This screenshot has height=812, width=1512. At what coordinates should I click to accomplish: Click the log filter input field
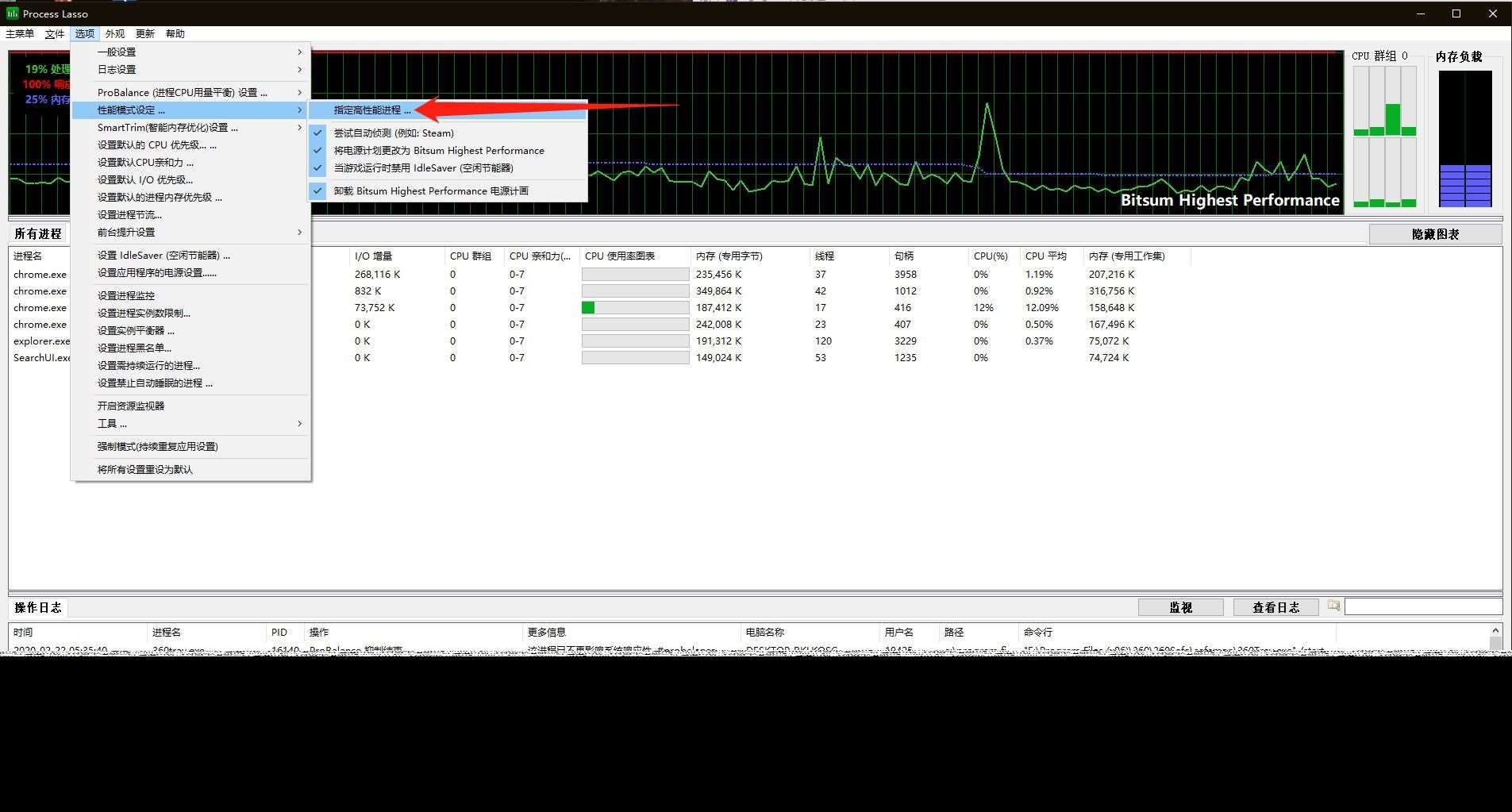coord(1423,606)
